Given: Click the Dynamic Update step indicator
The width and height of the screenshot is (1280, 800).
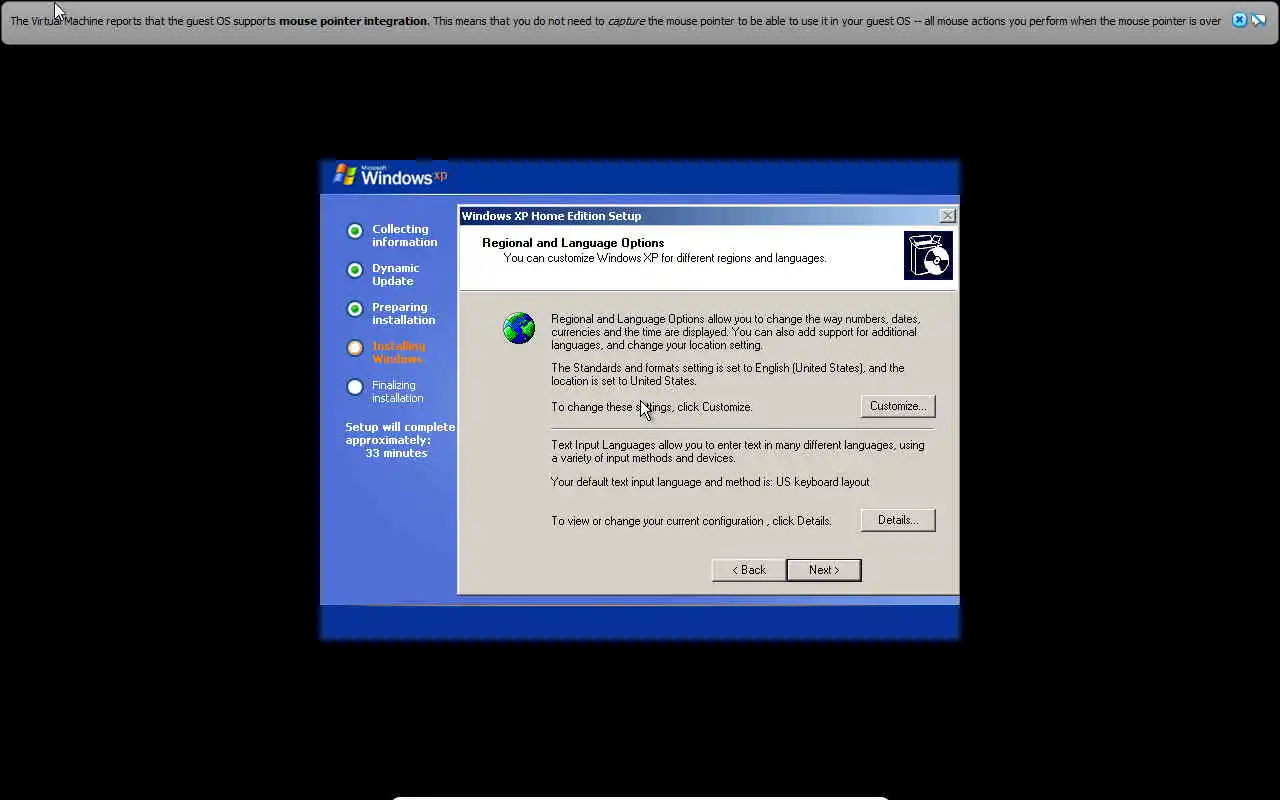Looking at the screenshot, I should pos(354,270).
